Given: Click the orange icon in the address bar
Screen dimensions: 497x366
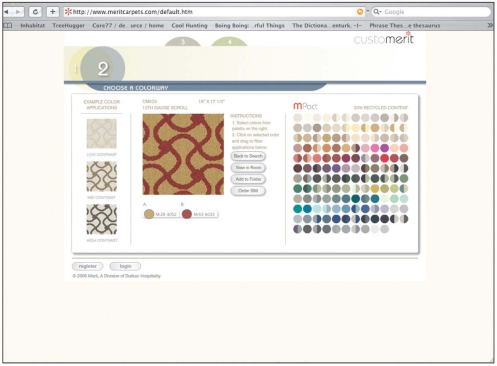Looking at the screenshot, I should point(360,12).
